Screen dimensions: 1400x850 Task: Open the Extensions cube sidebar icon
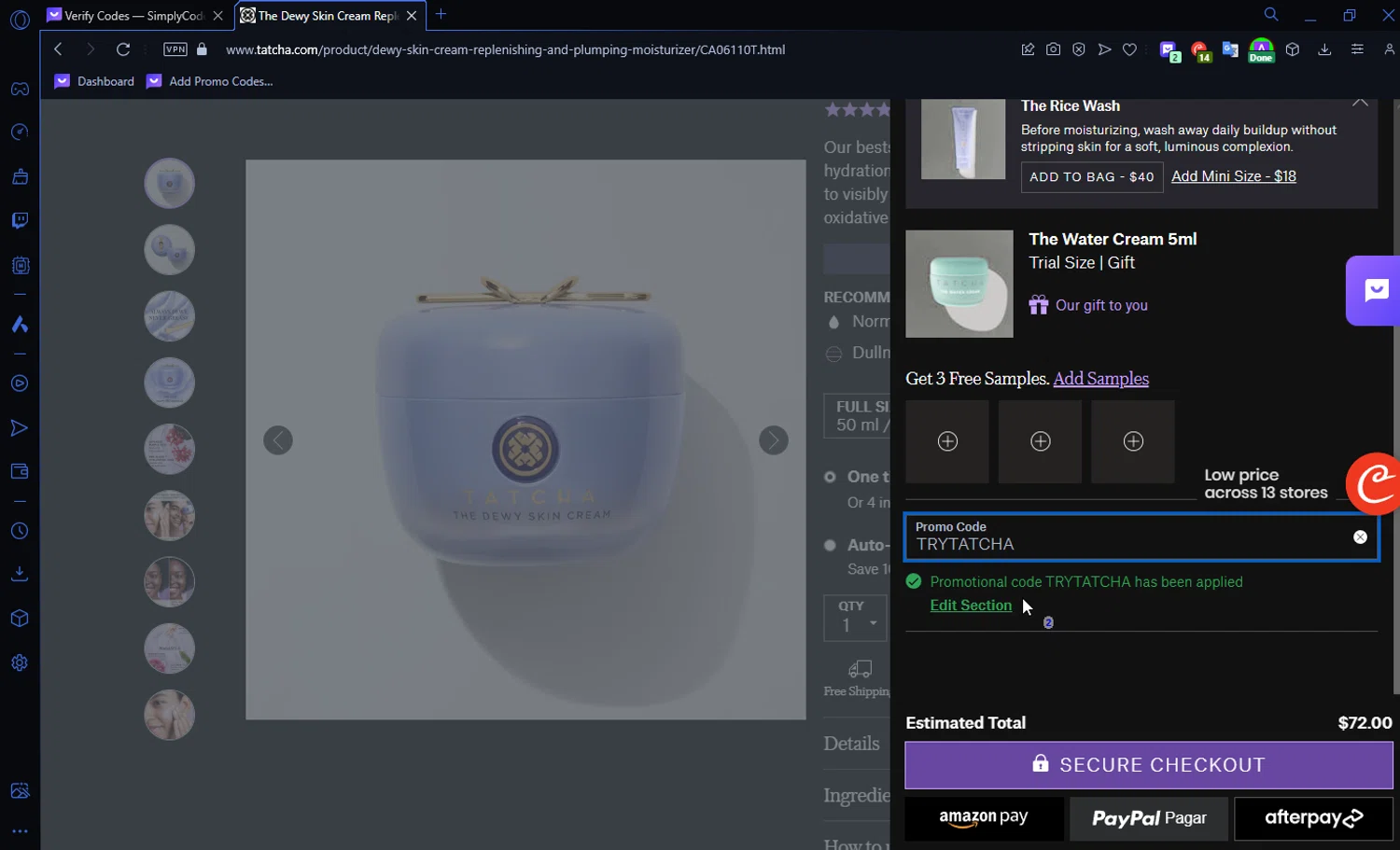pyautogui.click(x=20, y=619)
